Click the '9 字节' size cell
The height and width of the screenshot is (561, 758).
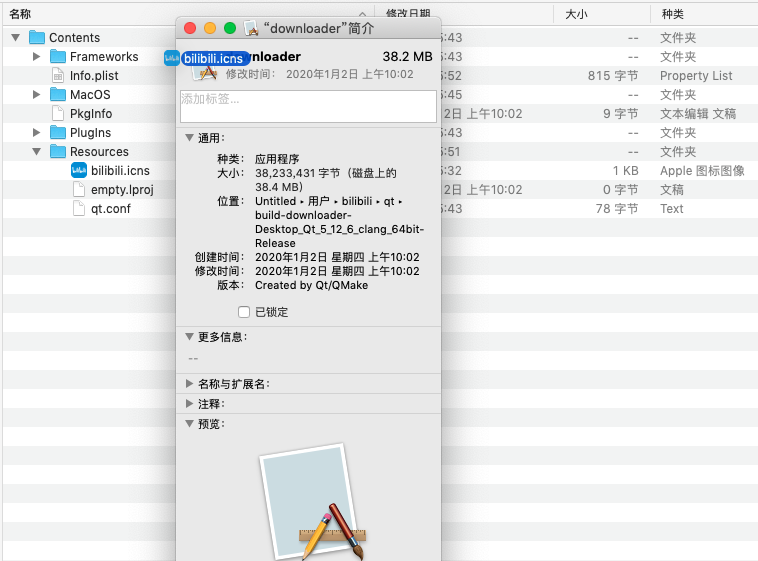click(x=621, y=114)
